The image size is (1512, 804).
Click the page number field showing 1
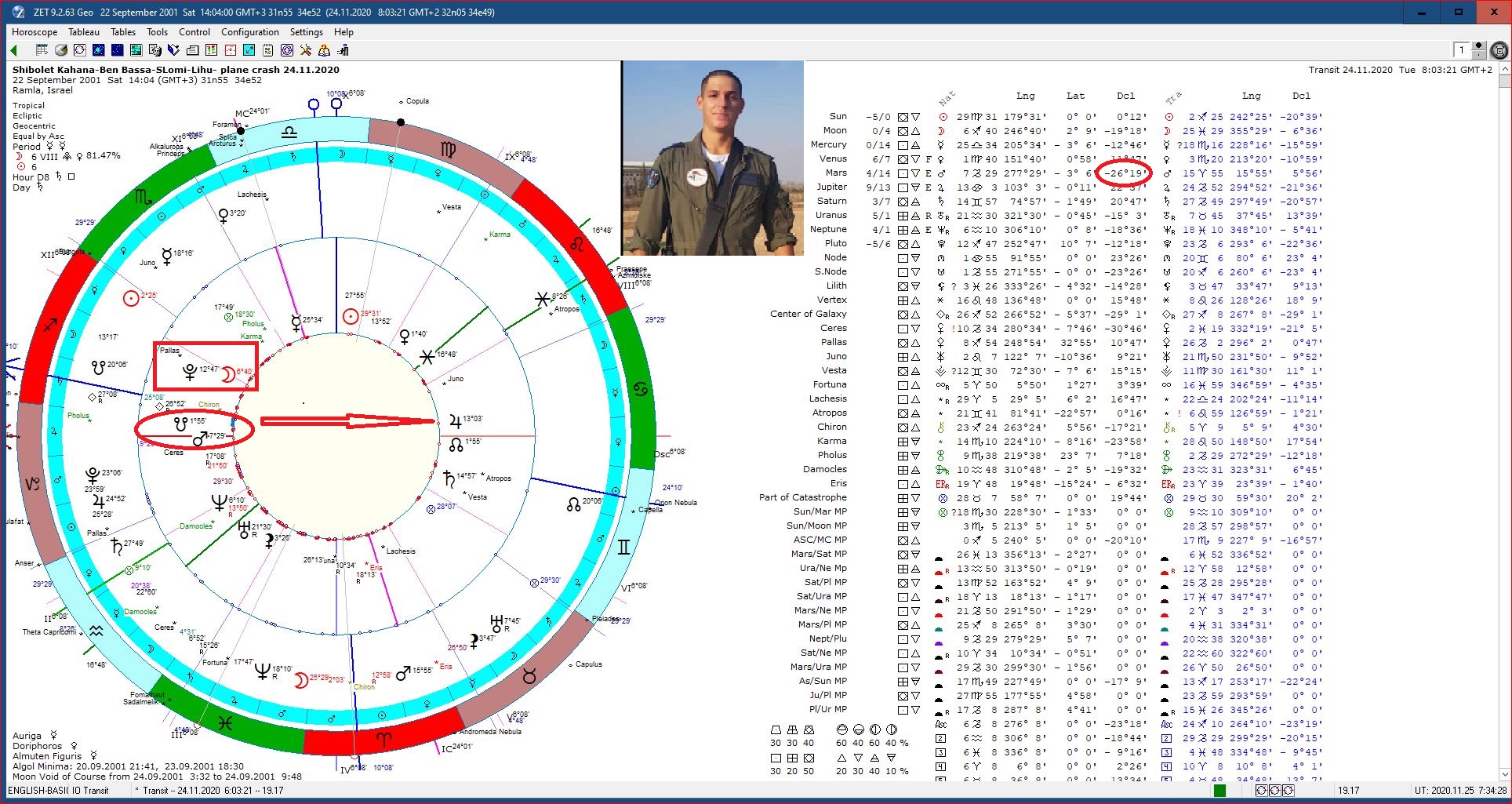click(1462, 50)
